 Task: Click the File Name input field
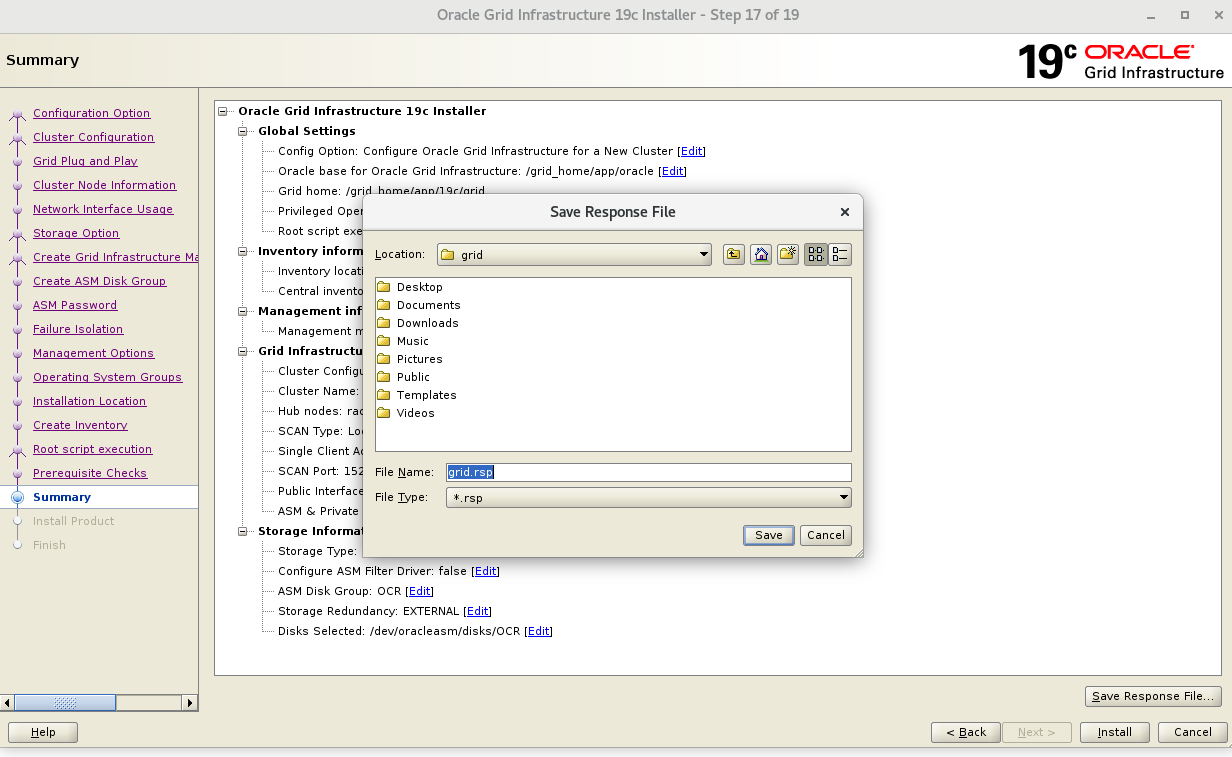[x=648, y=472]
